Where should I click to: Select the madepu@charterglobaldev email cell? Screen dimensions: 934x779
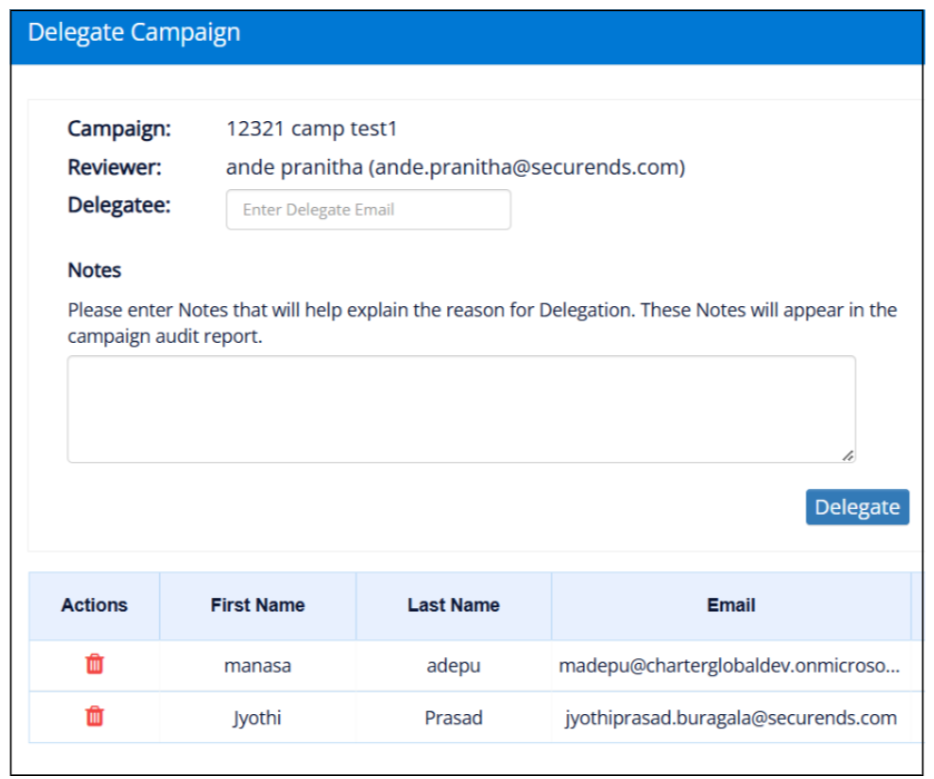pyautogui.click(x=729, y=665)
